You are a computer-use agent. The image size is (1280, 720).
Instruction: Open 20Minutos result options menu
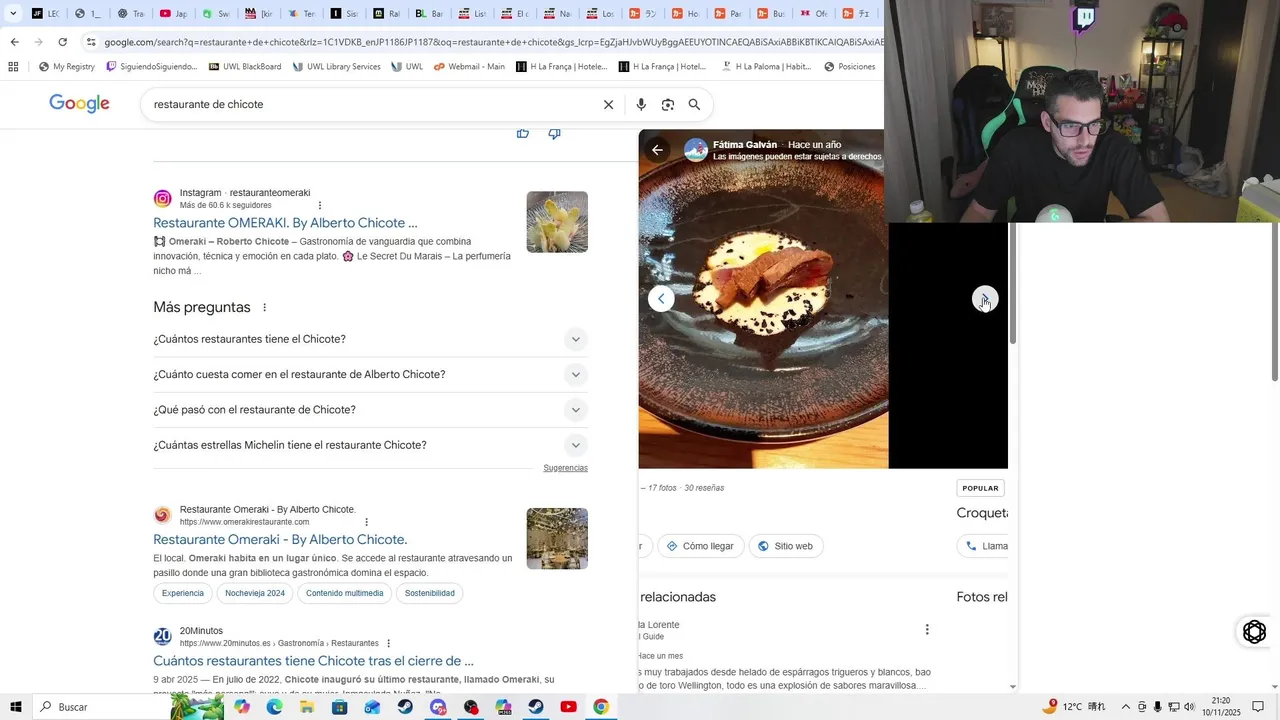click(388, 643)
